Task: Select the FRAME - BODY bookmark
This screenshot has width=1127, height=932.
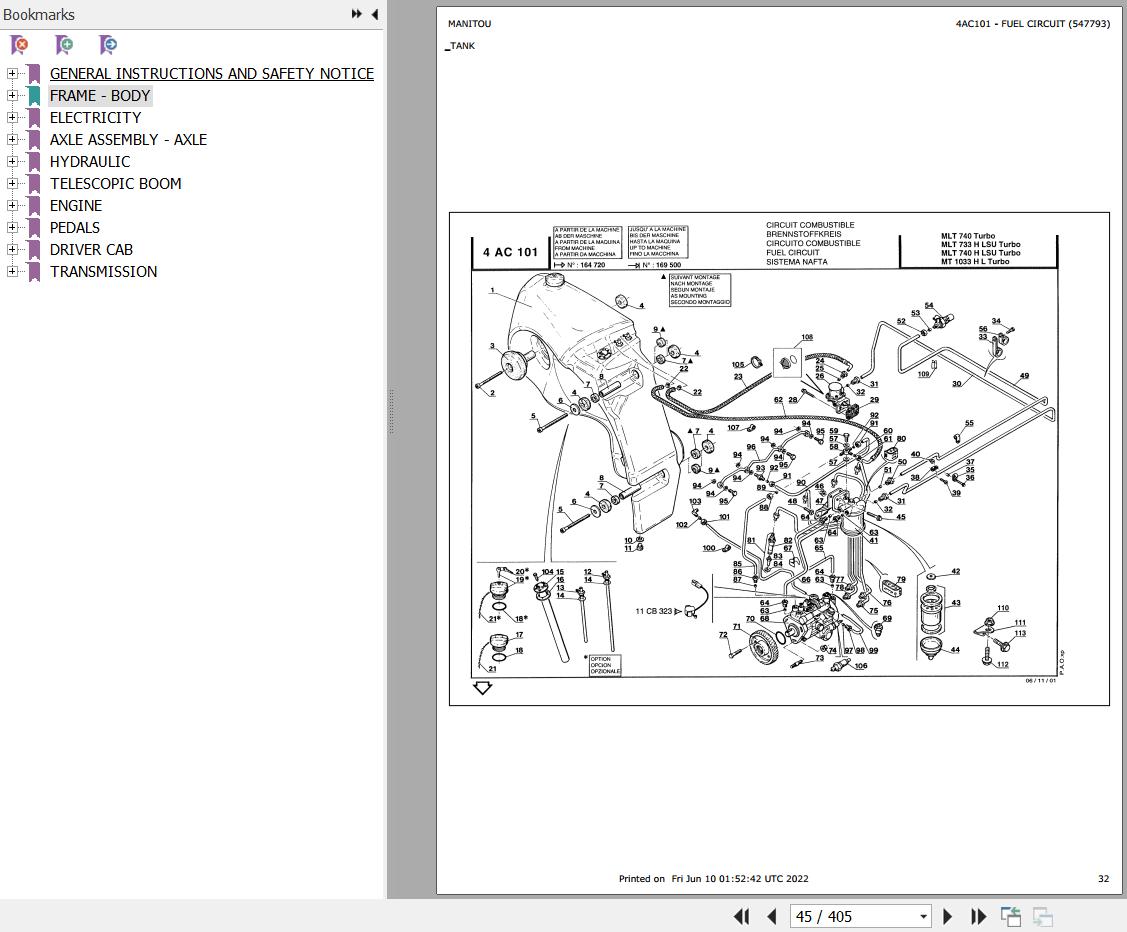Action: [x=100, y=95]
